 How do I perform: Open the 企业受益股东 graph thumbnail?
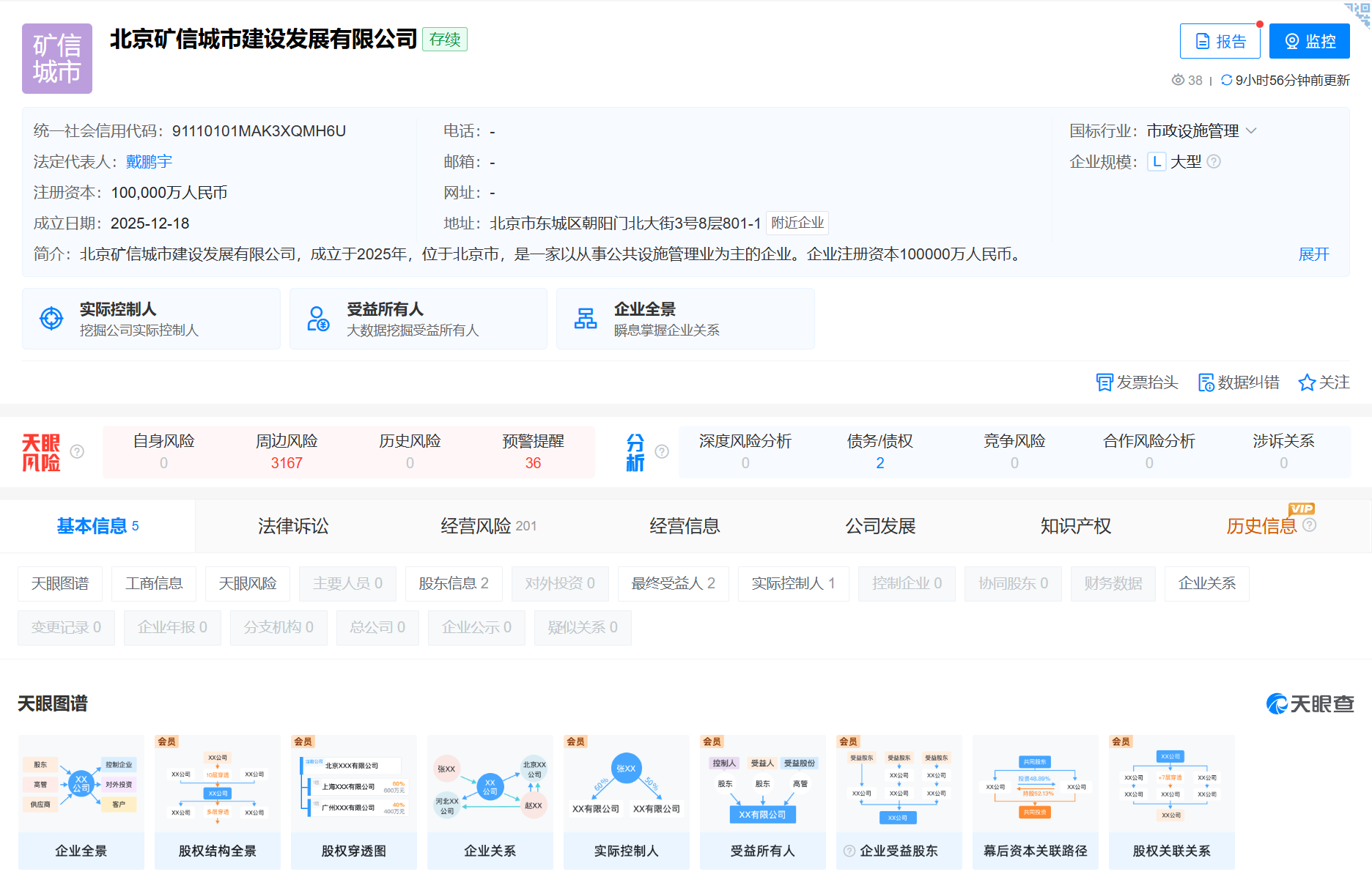(899, 802)
